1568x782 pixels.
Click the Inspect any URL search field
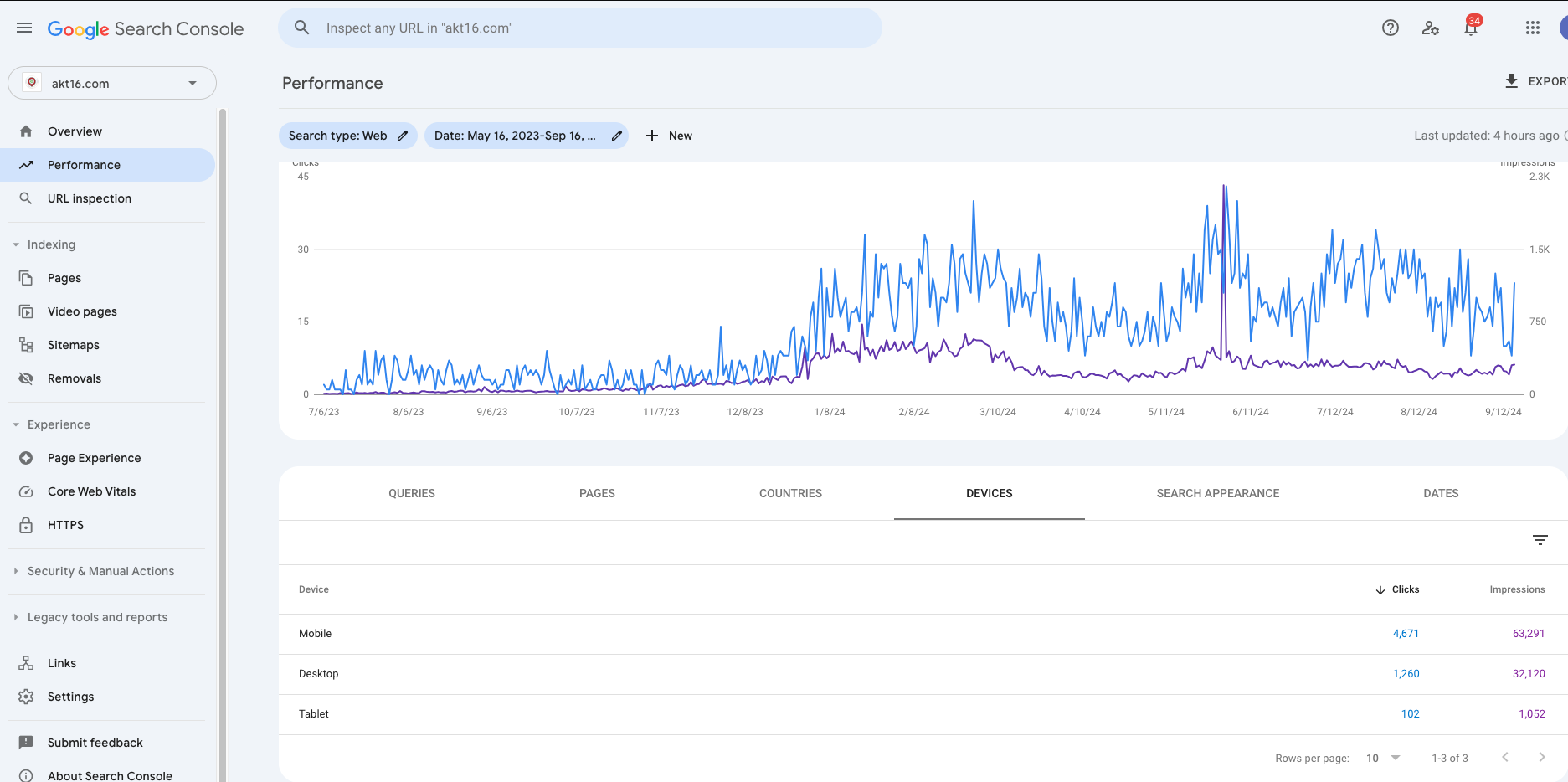[579, 28]
